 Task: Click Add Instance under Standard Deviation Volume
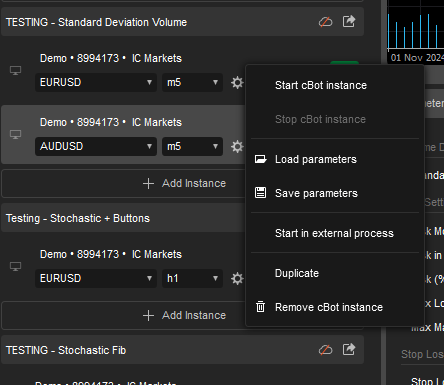[184, 183]
